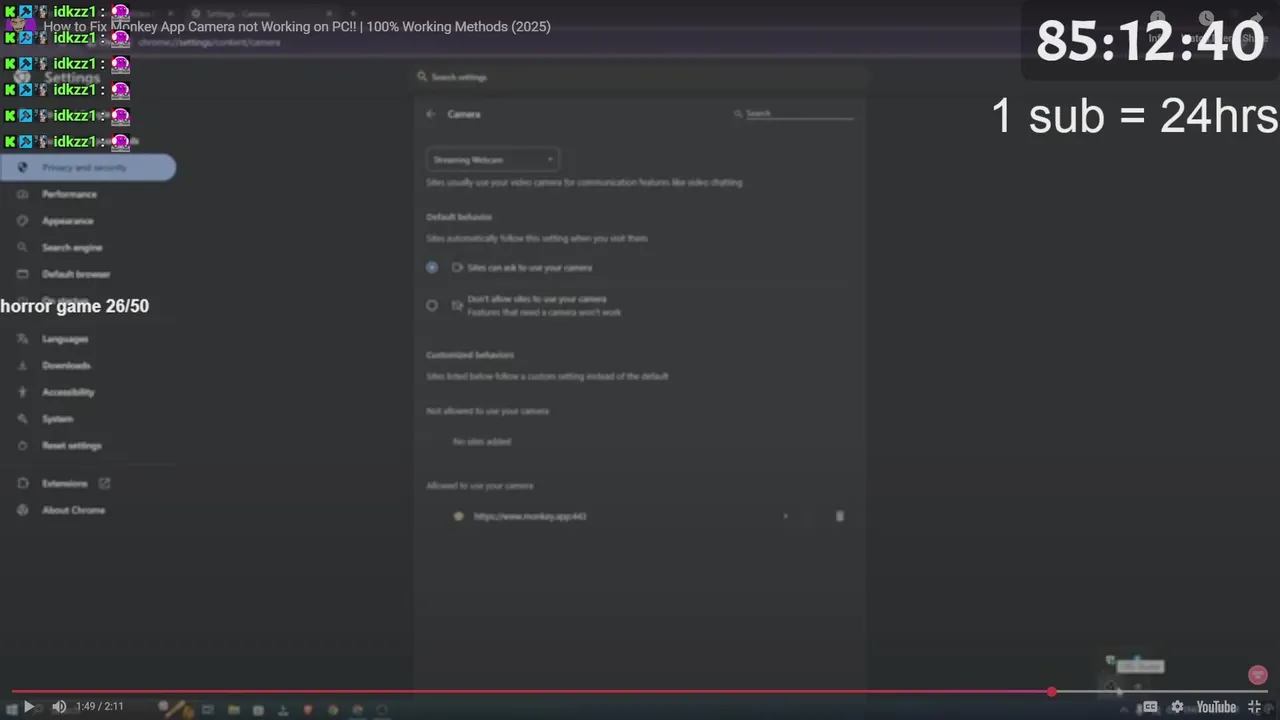Click the Default browser window icon

pyautogui.click(x=23, y=274)
